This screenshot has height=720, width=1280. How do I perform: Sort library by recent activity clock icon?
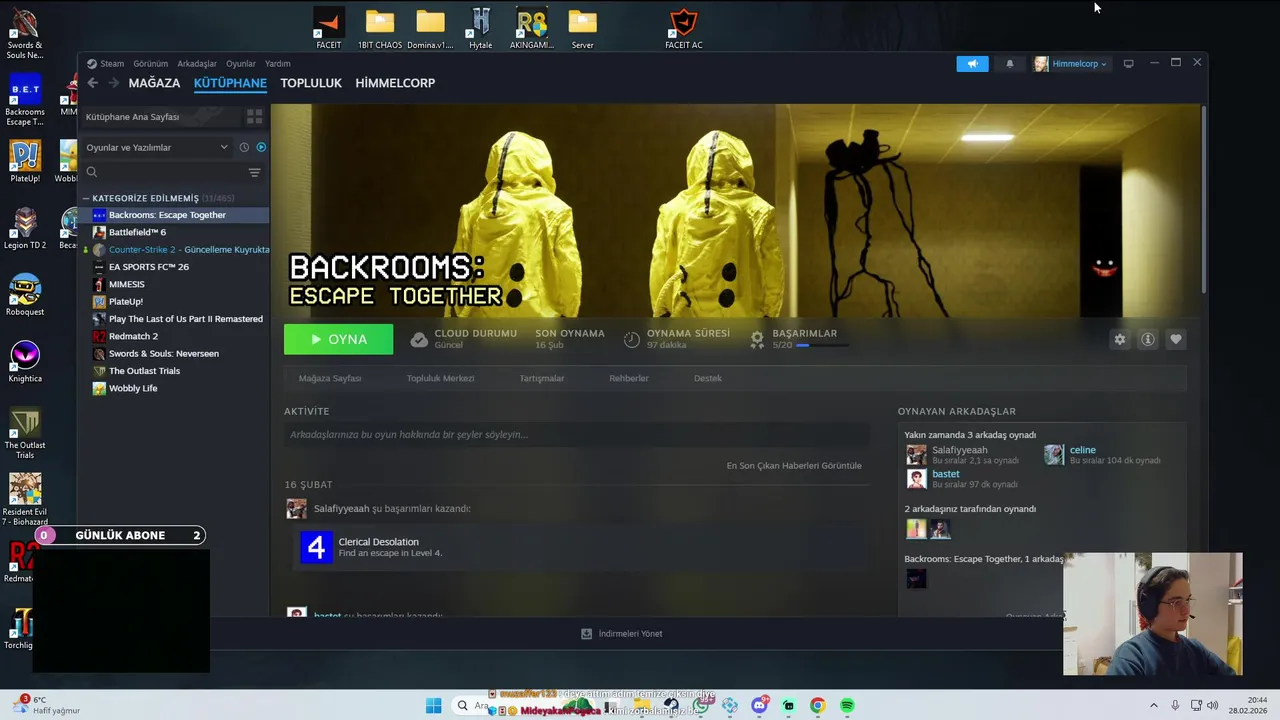coord(244,147)
